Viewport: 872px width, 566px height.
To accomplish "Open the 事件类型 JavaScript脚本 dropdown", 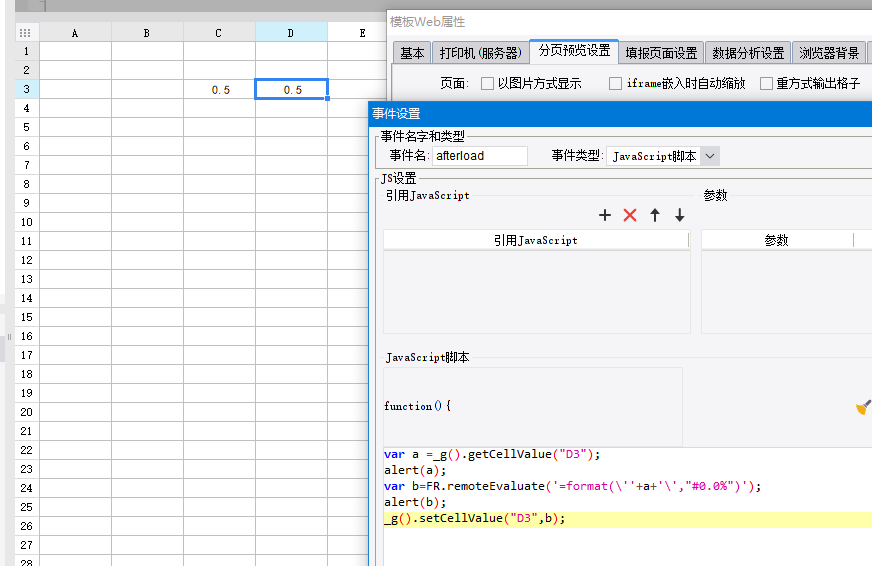I will pyautogui.click(x=710, y=156).
